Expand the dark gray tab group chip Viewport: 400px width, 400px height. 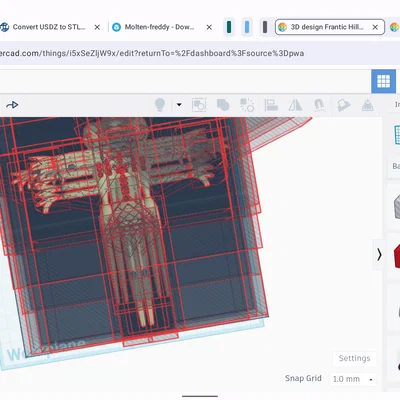click(265, 27)
